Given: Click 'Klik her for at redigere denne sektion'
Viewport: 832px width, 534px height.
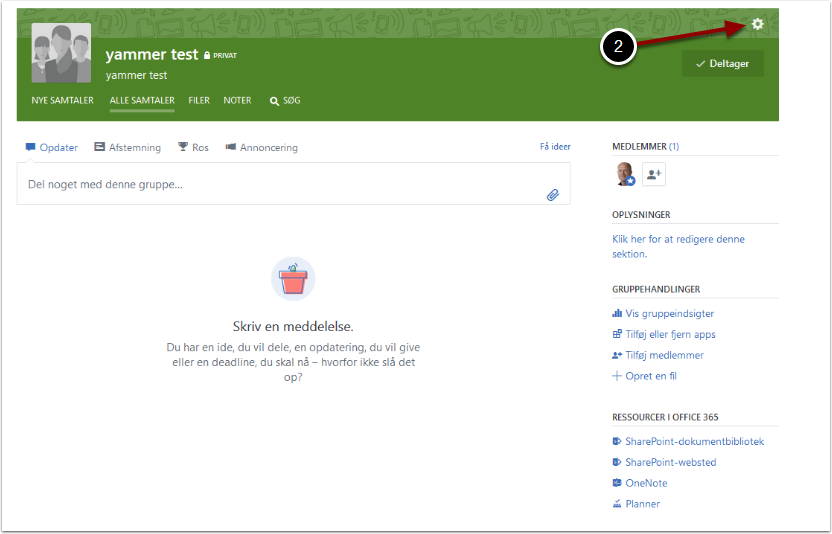Looking at the screenshot, I should [x=678, y=246].
